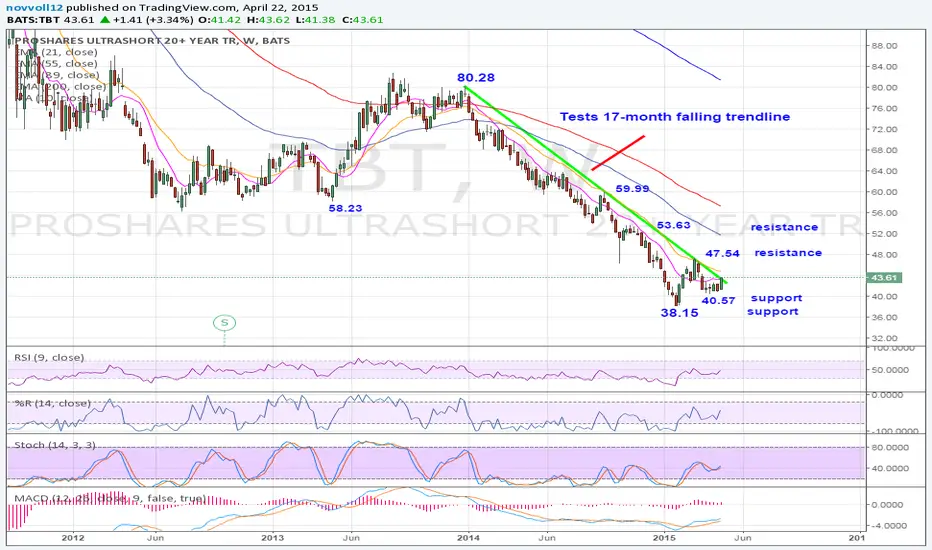This screenshot has width=932, height=550.
Task: Click the 60.00 price scale label
Action: [x=885, y=192]
